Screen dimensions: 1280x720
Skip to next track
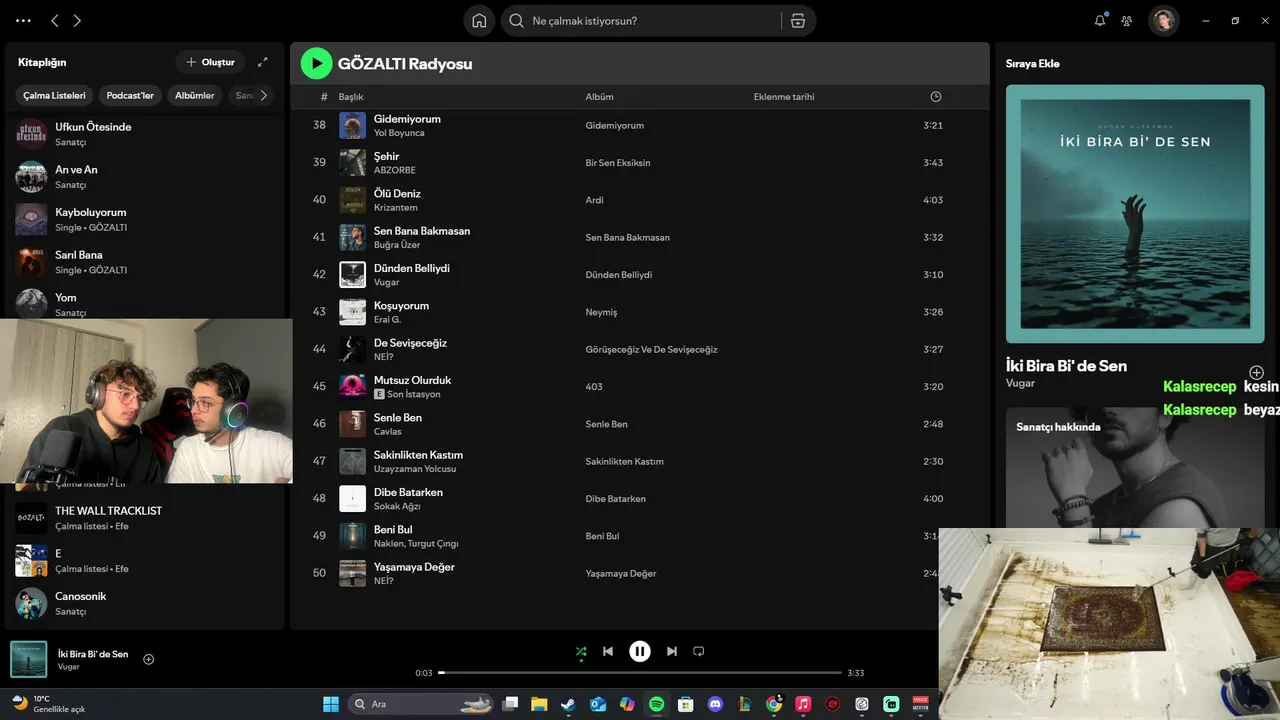tap(672, 651)
